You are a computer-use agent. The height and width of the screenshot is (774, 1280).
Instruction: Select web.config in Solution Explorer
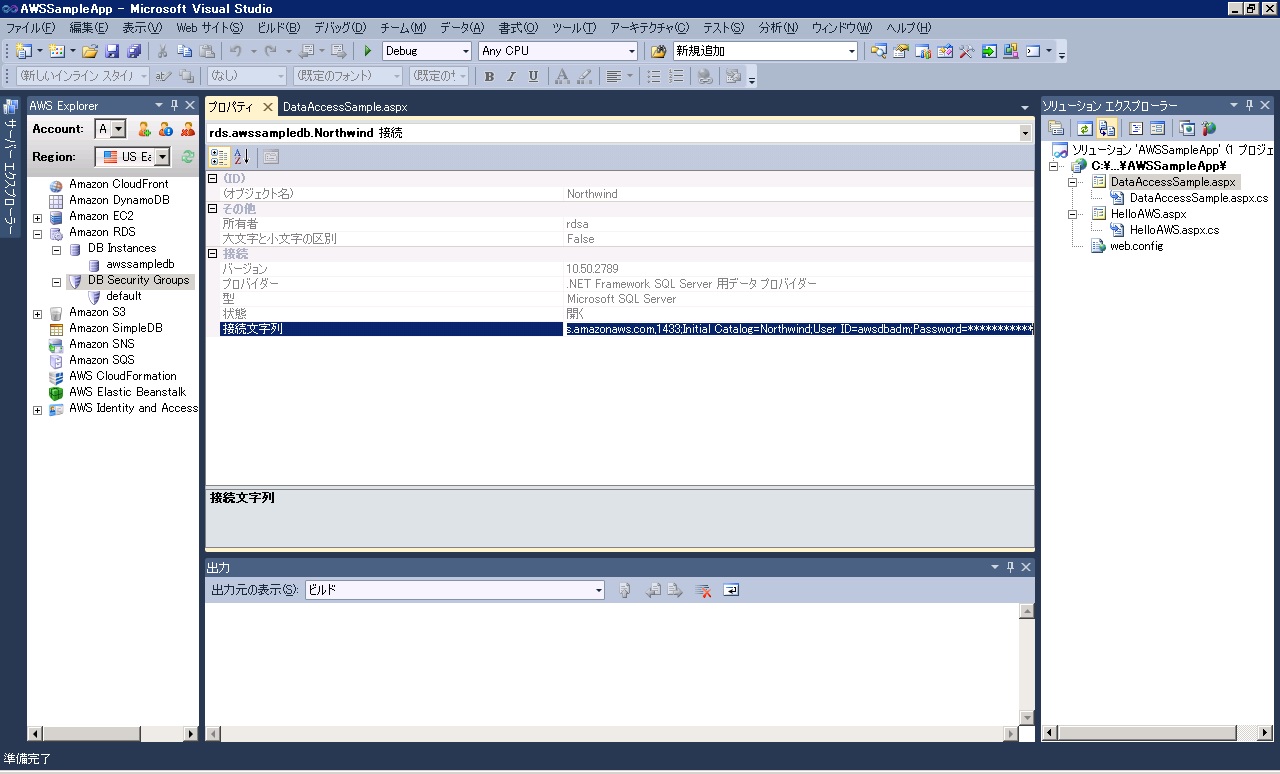(x=1136, y=246)
